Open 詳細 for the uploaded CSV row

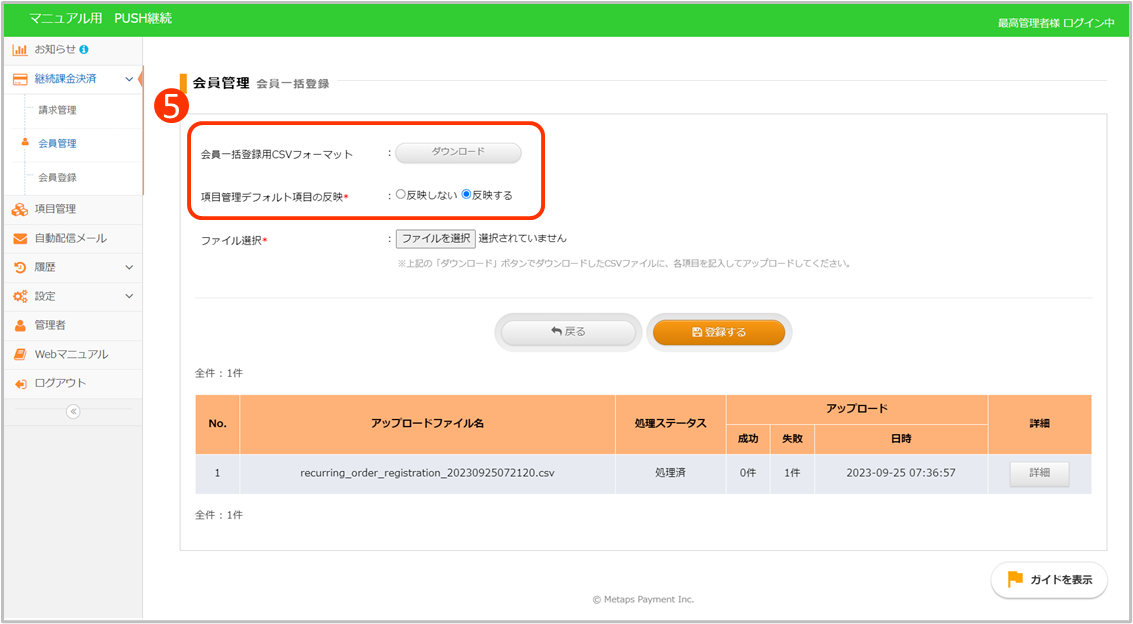click(1039, 473)
